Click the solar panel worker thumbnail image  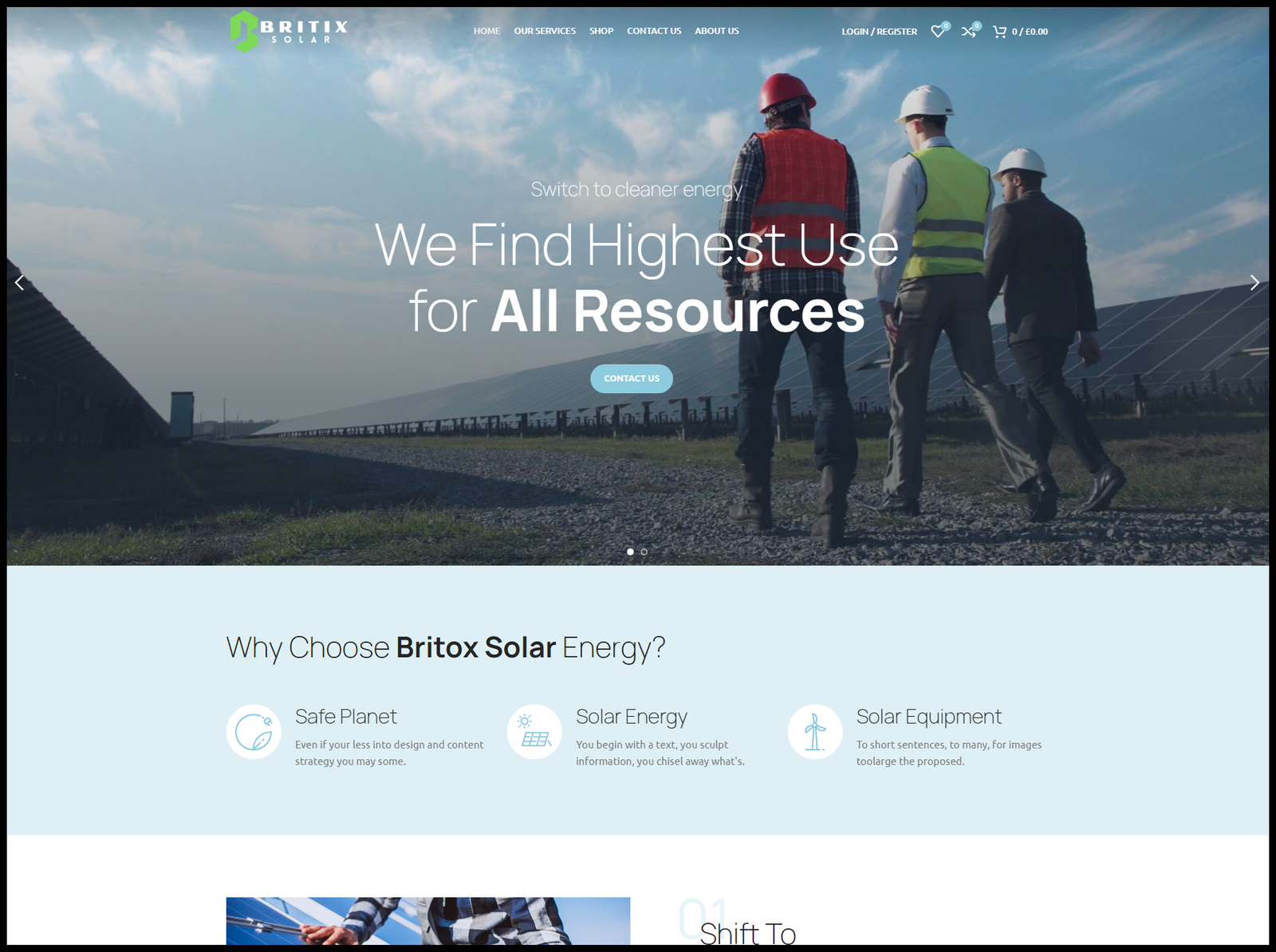[x=428, y=921]
